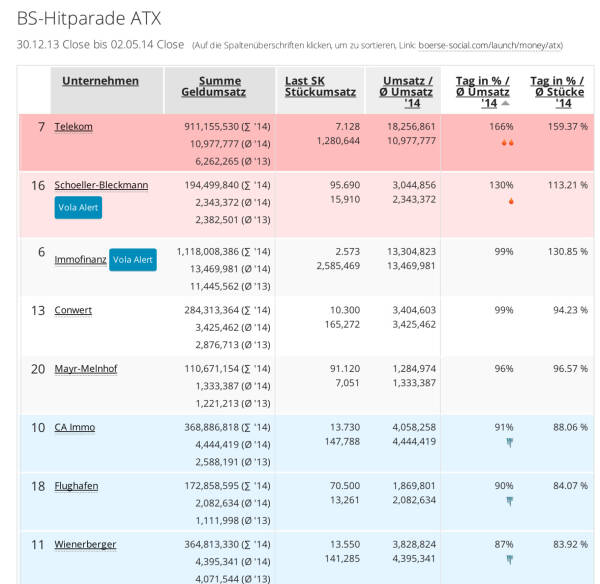
Task: Select Telekom rank number 7
Action: (41, 127)
